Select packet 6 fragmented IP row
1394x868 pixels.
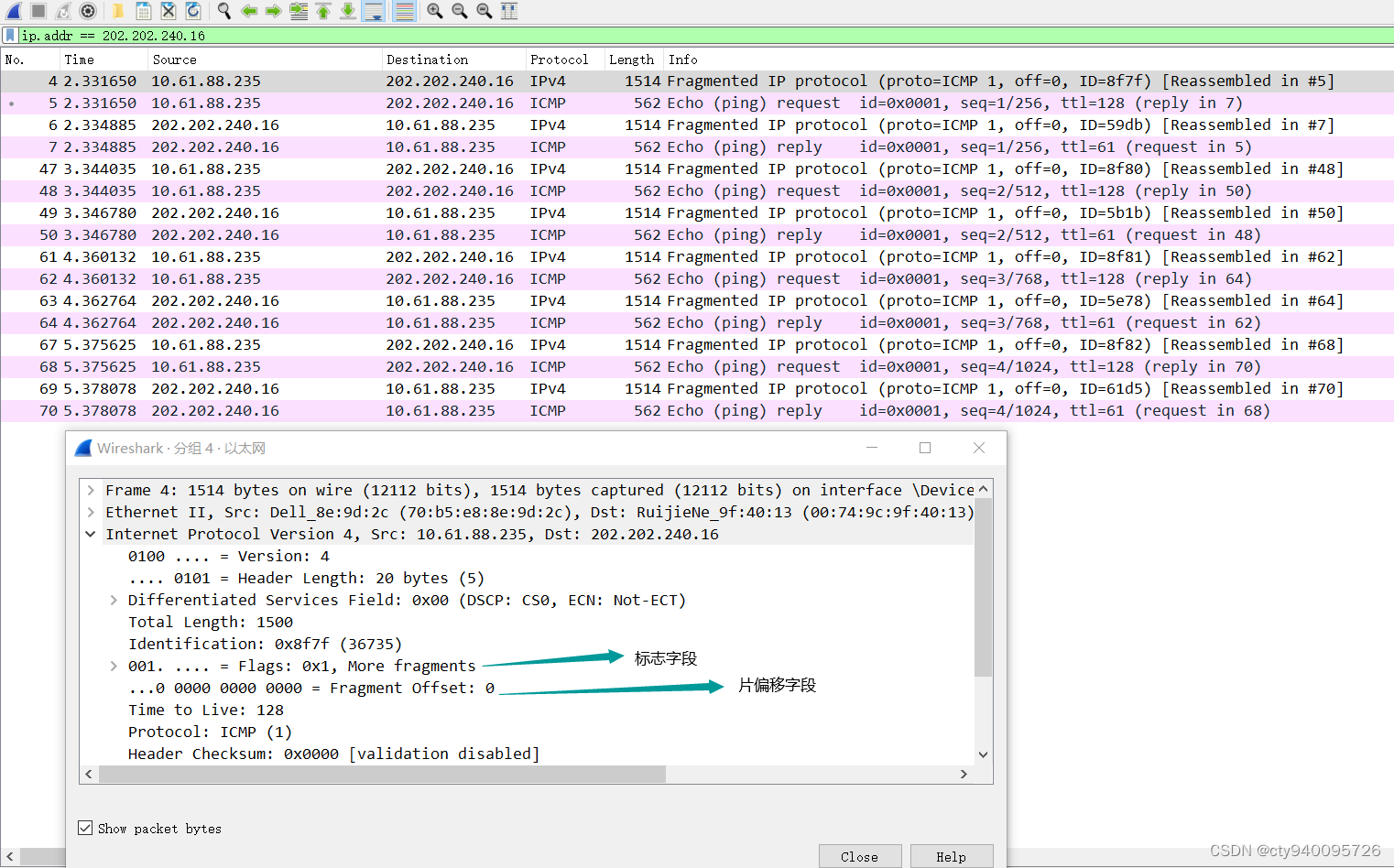click(697, 125)
